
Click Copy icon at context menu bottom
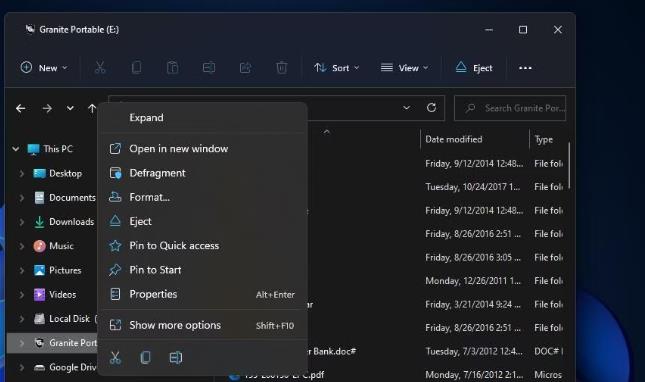(145, 357)
